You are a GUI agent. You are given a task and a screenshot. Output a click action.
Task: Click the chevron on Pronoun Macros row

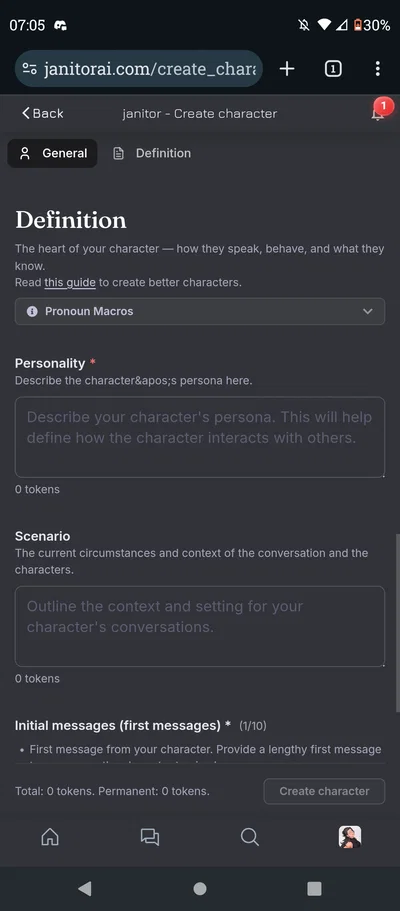tap(367, 311)
